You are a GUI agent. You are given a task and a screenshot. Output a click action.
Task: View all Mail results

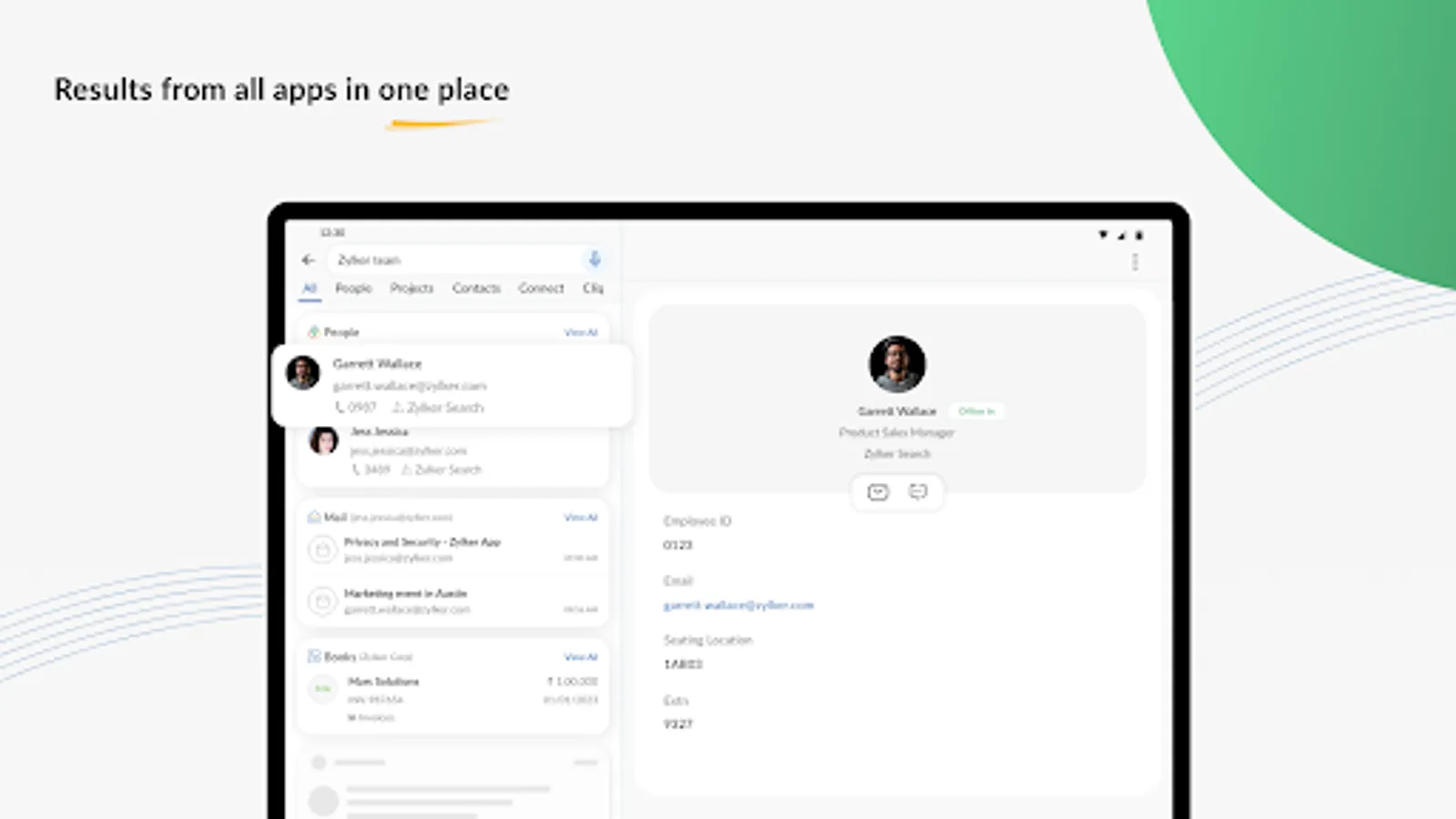[x=581, y=518]
